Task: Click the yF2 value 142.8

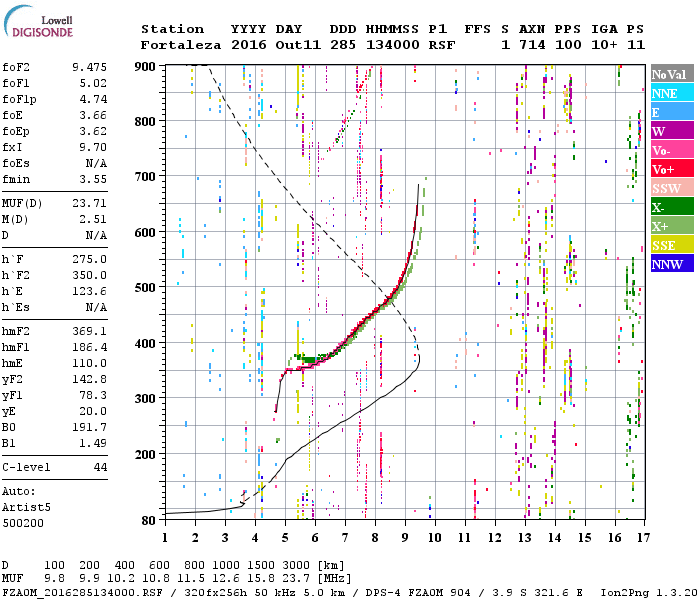Action: [89, 379]
